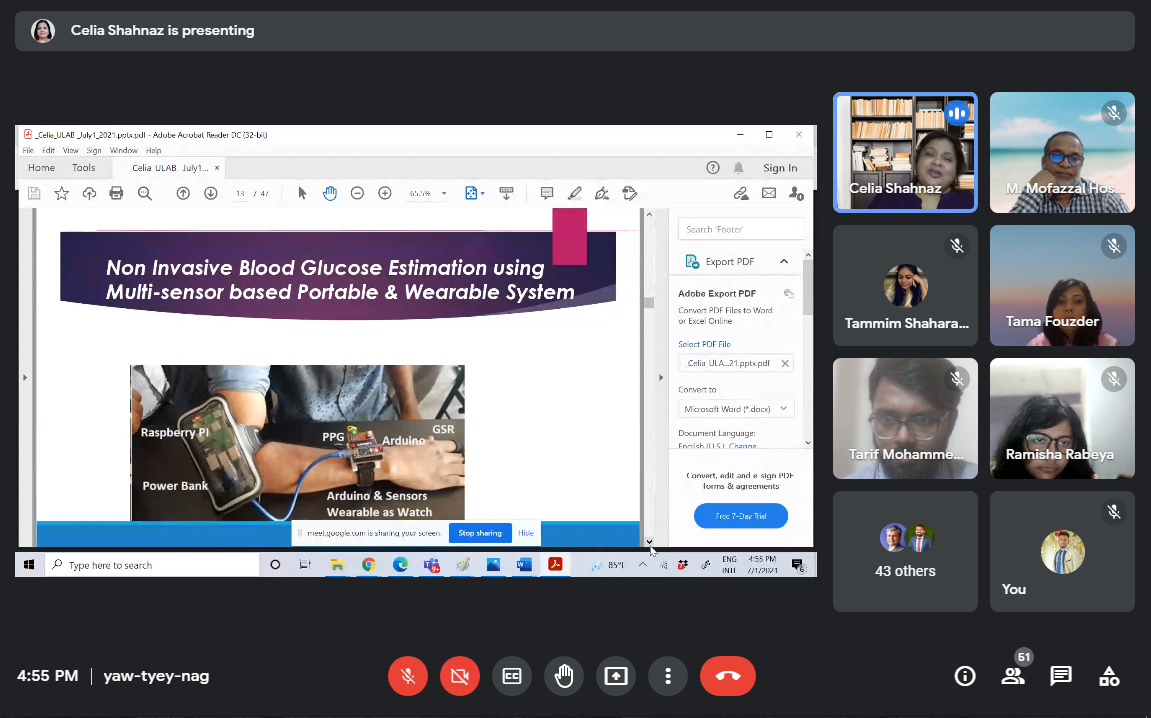
Task: Click the Windows Start button in taskbar
Action: (29, 565)
